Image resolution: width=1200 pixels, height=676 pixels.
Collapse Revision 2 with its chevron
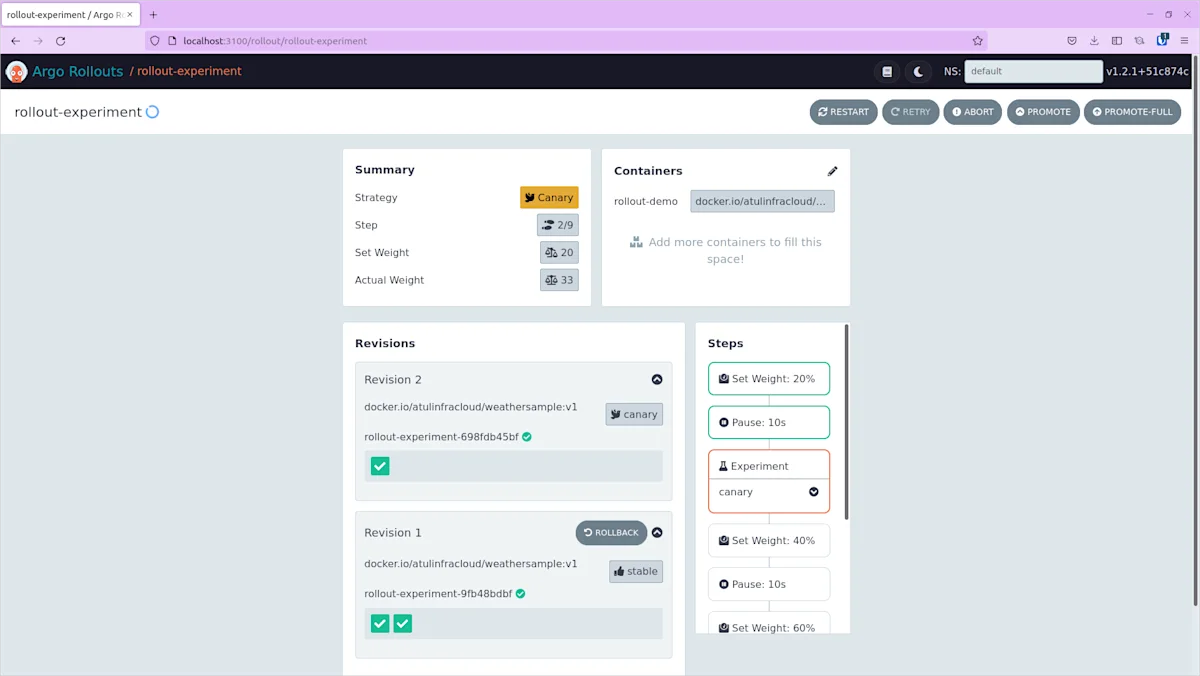pyautogui.click(x=657, y=380)
